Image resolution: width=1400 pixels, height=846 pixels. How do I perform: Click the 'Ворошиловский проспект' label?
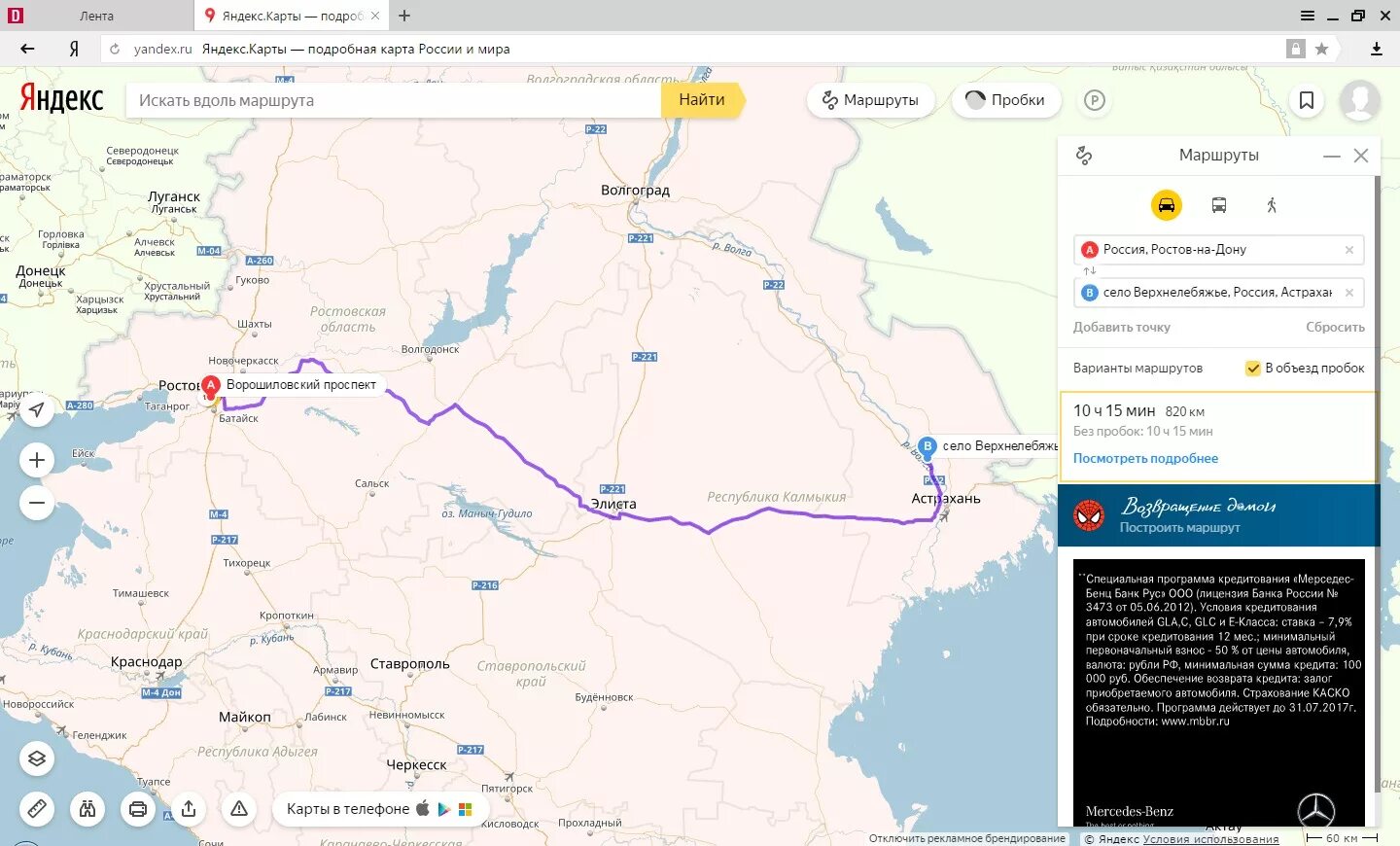pos(301,385)
